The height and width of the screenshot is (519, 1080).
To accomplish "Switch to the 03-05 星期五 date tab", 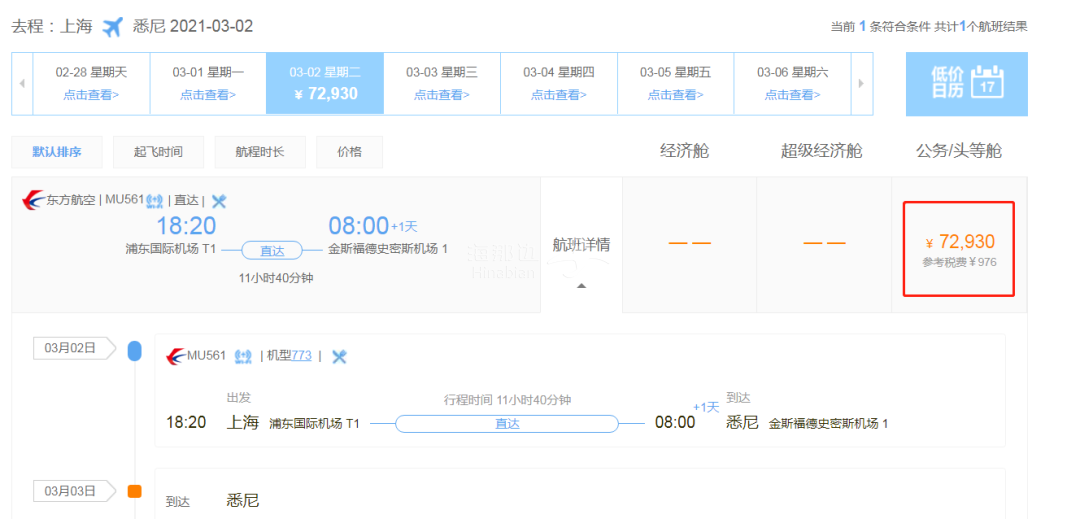I will tap(675, 84).
